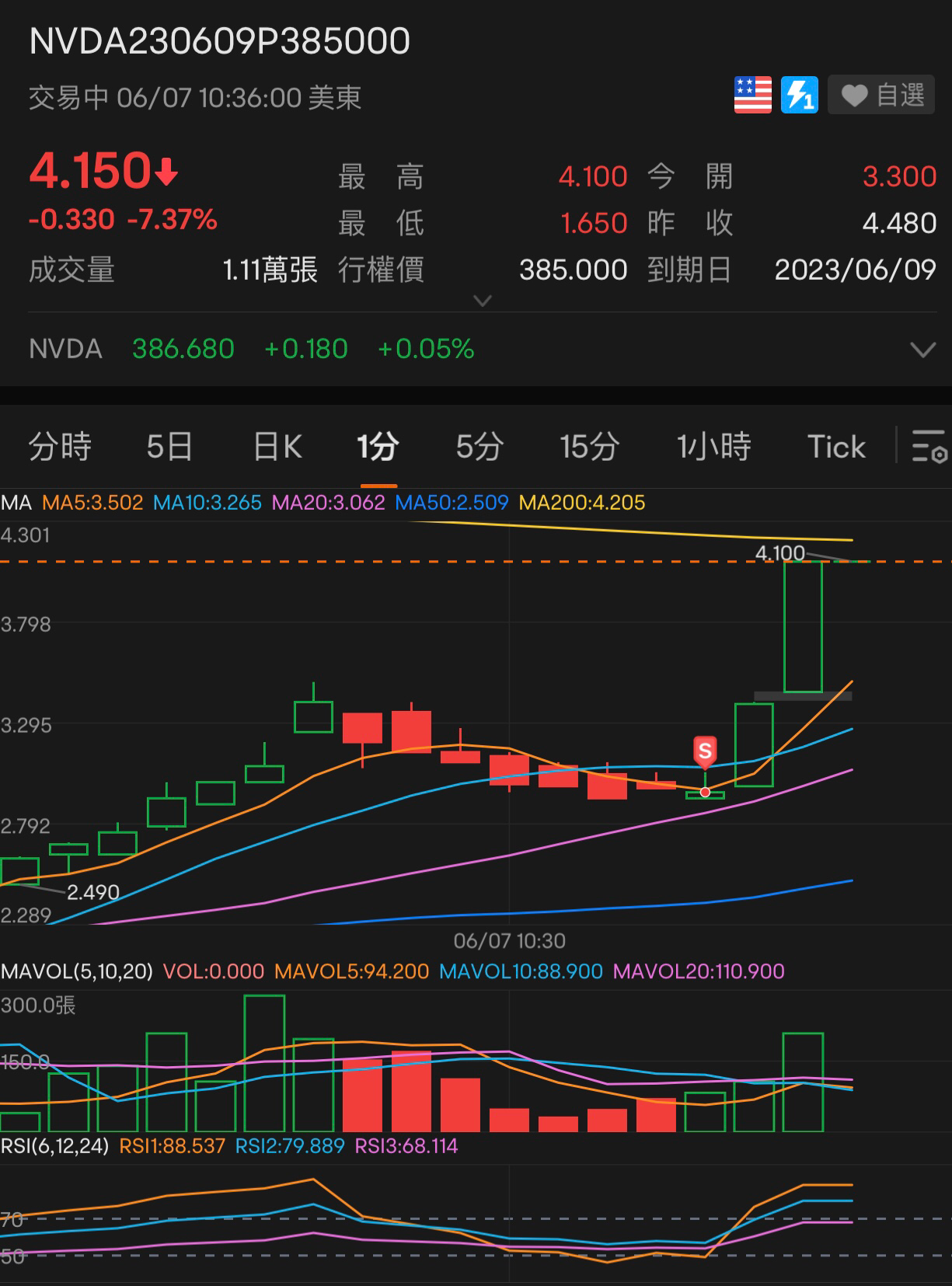Select the 5分 chart tab
952x1286 pixels.
point(479,447)
